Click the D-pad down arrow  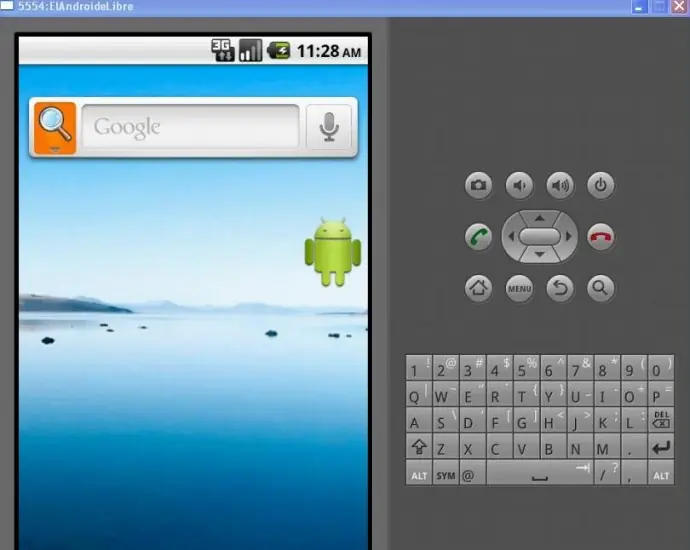[x=540, y=254]
